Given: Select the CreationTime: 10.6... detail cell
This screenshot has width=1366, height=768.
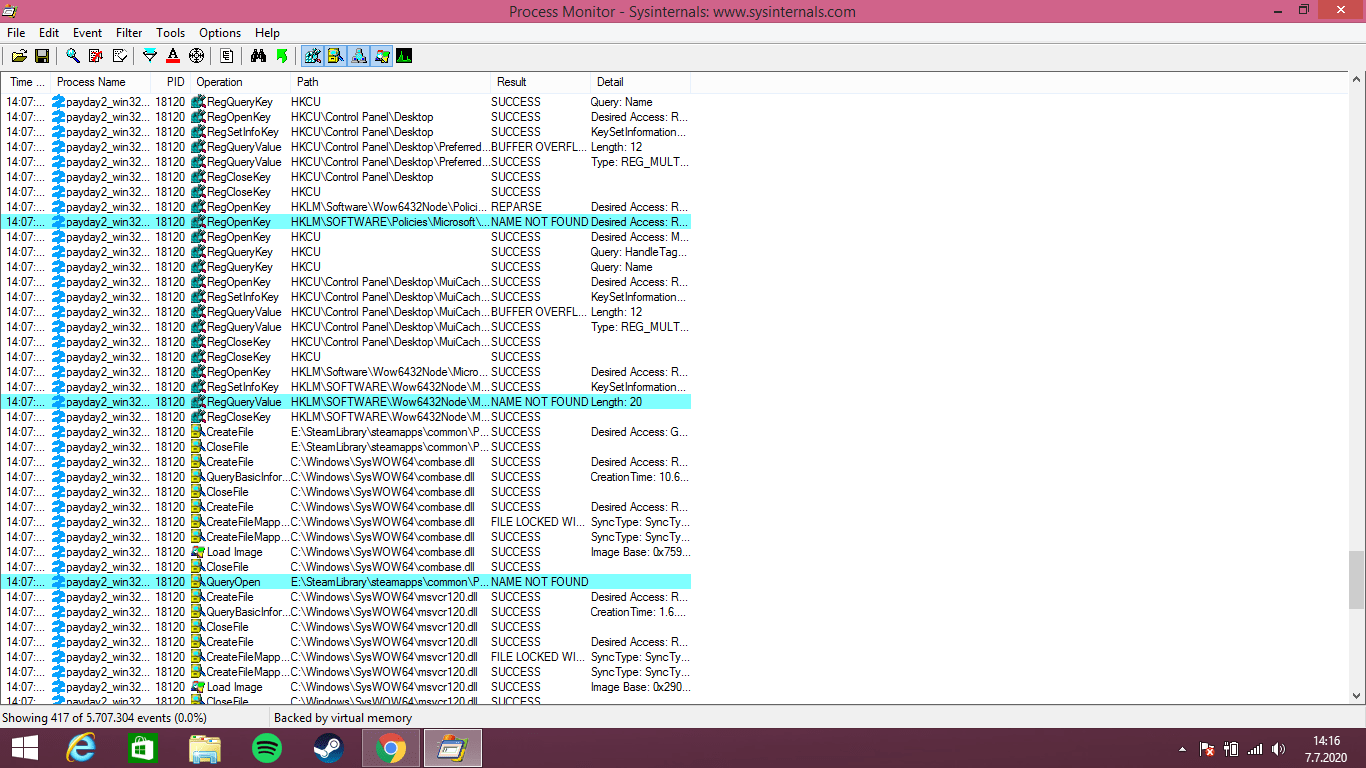Looking at the screenshot, I should pos(640,477).
